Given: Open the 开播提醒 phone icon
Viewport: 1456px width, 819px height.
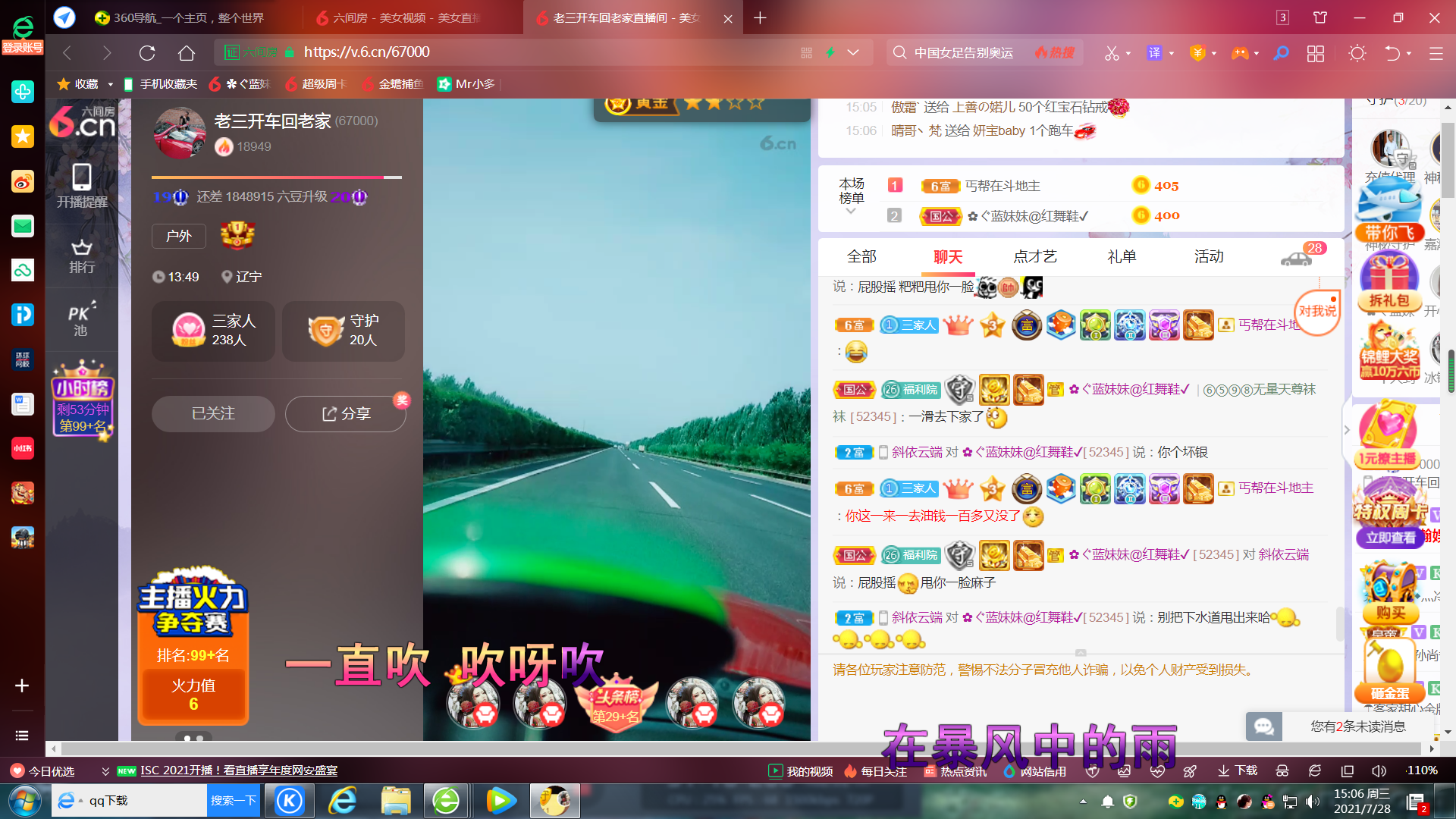Looking at the screenshot, I should [82, 186].
